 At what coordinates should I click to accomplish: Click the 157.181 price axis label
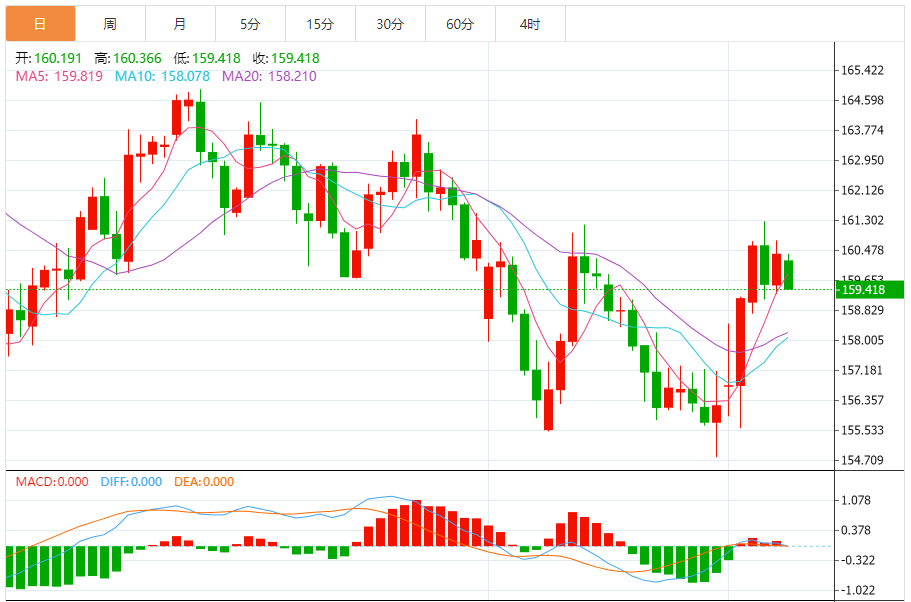coord(863,370)
